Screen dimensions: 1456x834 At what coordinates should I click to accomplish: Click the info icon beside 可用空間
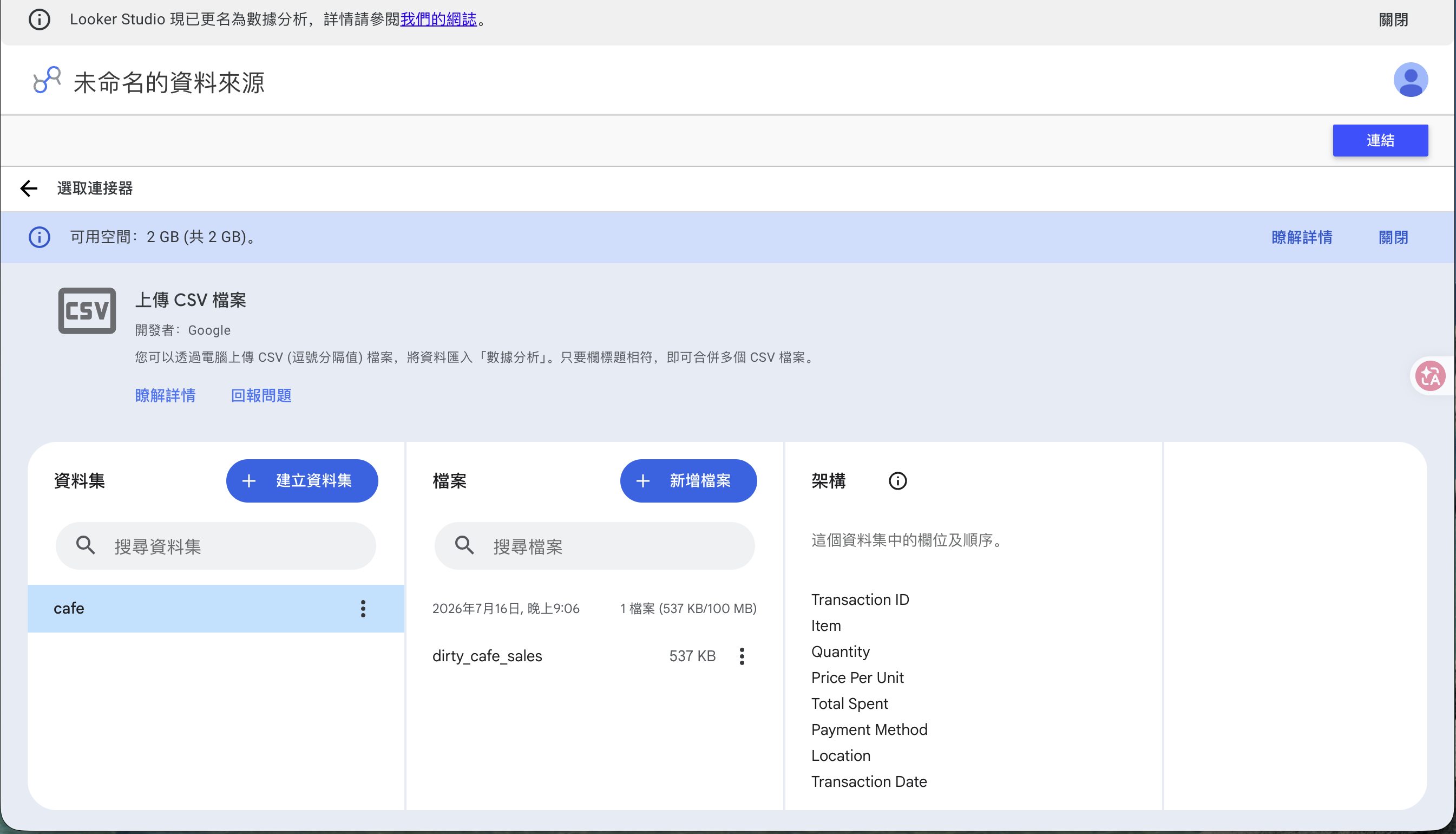[x=40, y=237]
